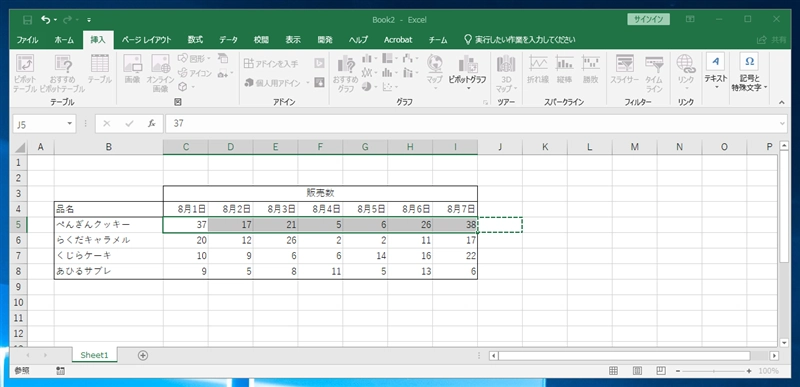Image resolution: width=800 pixels, height=387 pixels.
Task: Click the アドインを入手 button
Action: coord(271,64)
